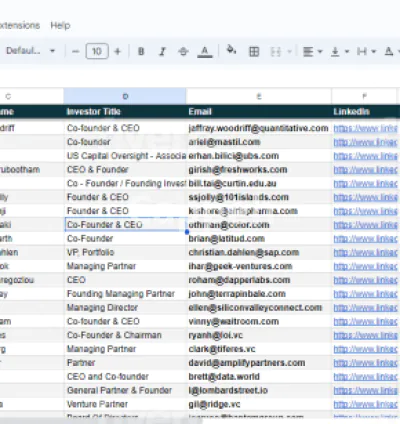Expand the vertical align dropdown arrow
This screenshot has width=400, height=424.
tap(347, 51)
